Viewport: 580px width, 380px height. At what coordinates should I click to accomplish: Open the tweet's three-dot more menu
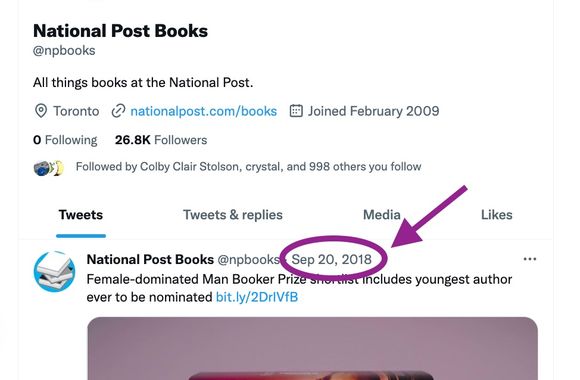530,259
